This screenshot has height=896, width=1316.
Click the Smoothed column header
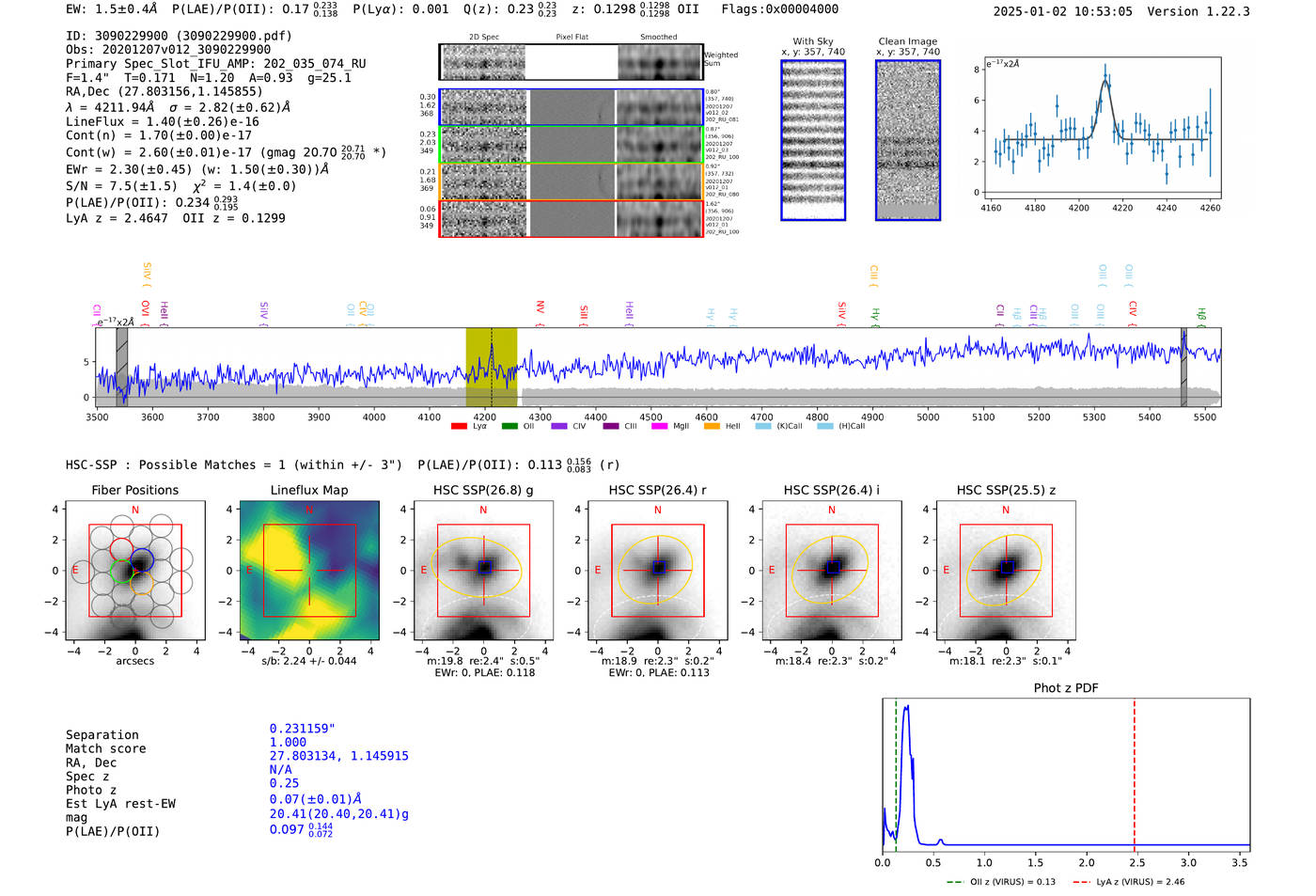[x=659, y=38]
